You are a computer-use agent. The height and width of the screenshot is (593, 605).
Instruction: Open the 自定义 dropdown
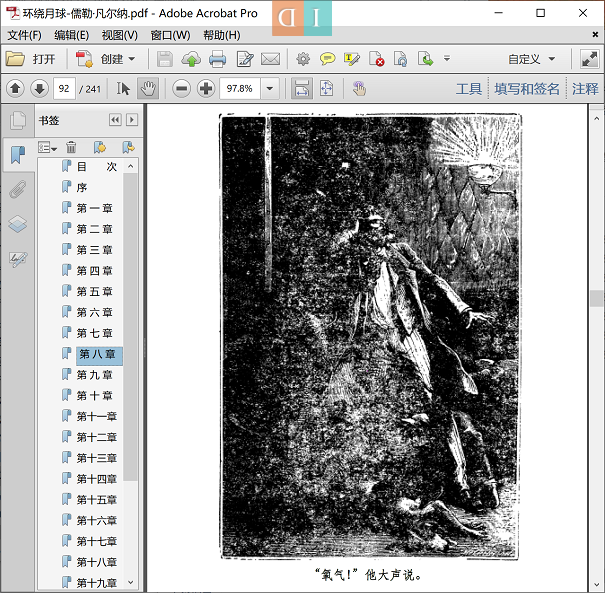pyautogui.click(x=531, y=59)
